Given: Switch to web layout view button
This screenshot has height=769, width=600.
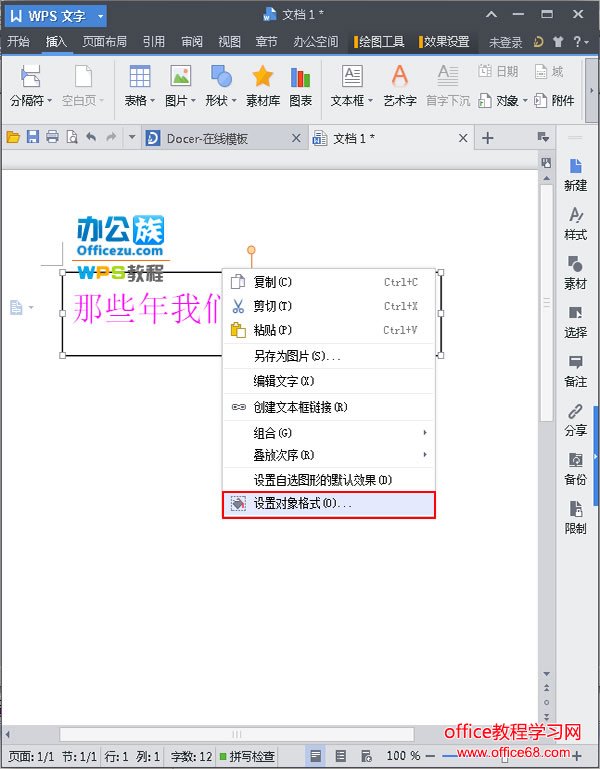Looking at the screenshot, I should (x=366, y=756).
